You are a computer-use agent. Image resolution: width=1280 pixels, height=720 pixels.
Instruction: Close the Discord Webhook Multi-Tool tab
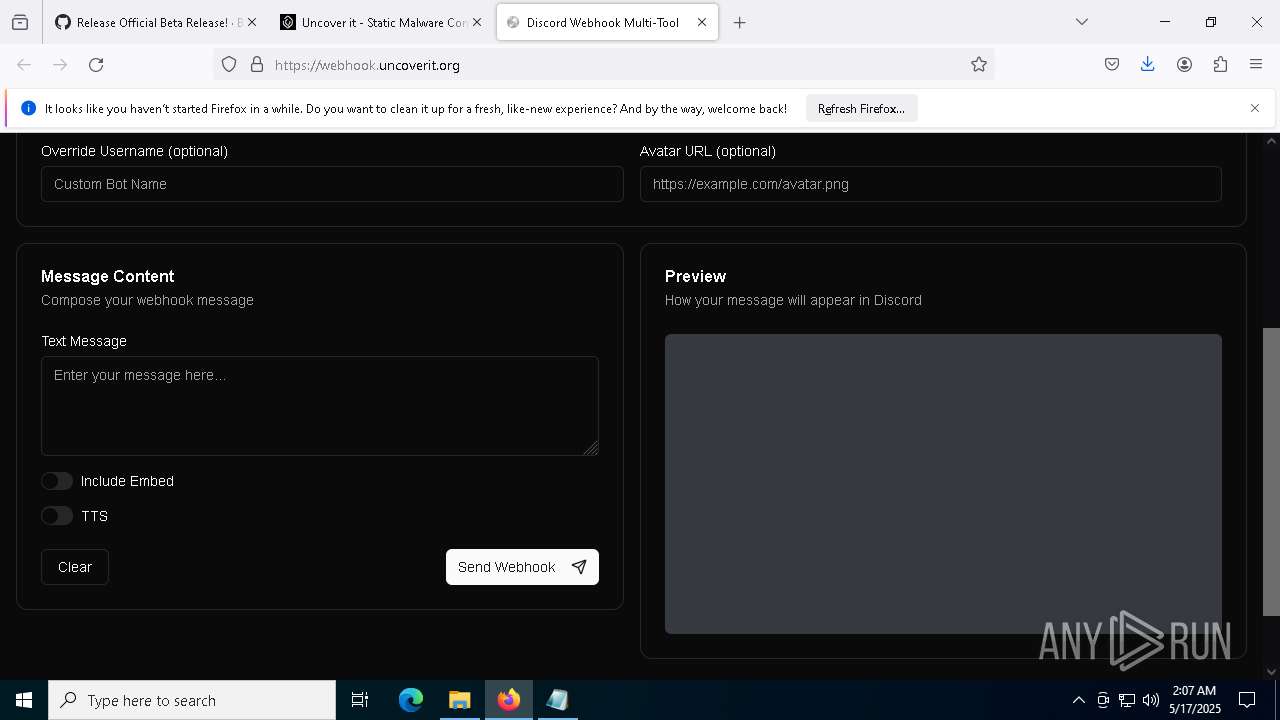pyautogui.click(x=702, y=22)
